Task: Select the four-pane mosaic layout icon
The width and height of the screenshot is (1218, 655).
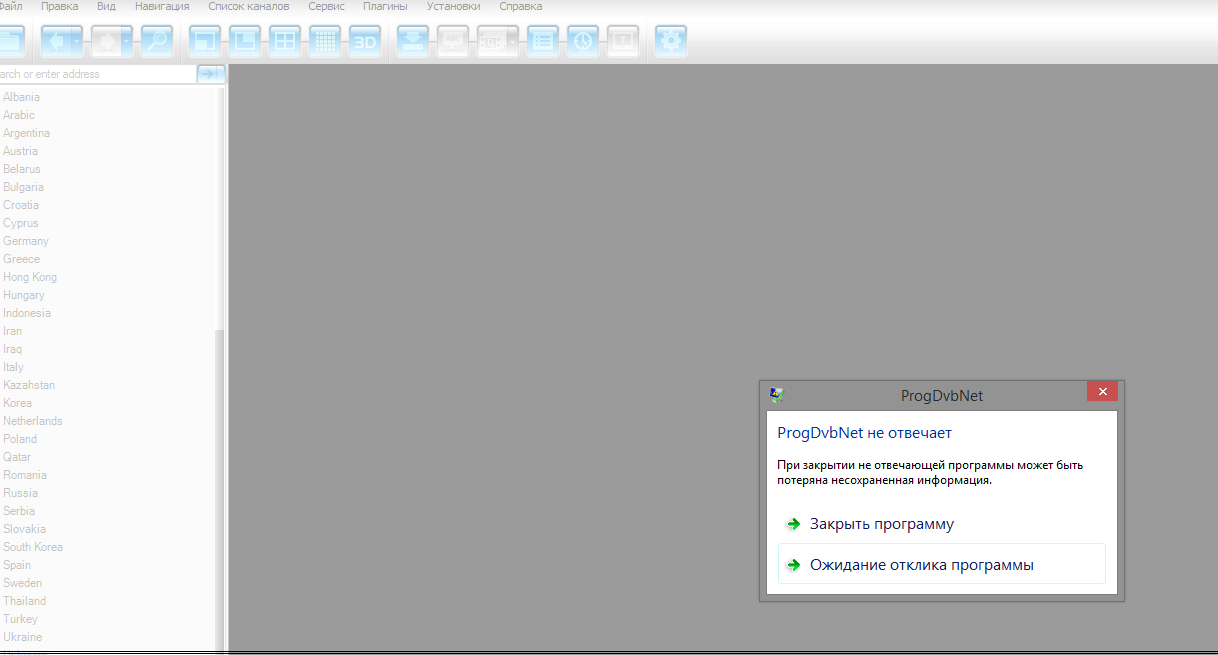Action: point(285,42)
